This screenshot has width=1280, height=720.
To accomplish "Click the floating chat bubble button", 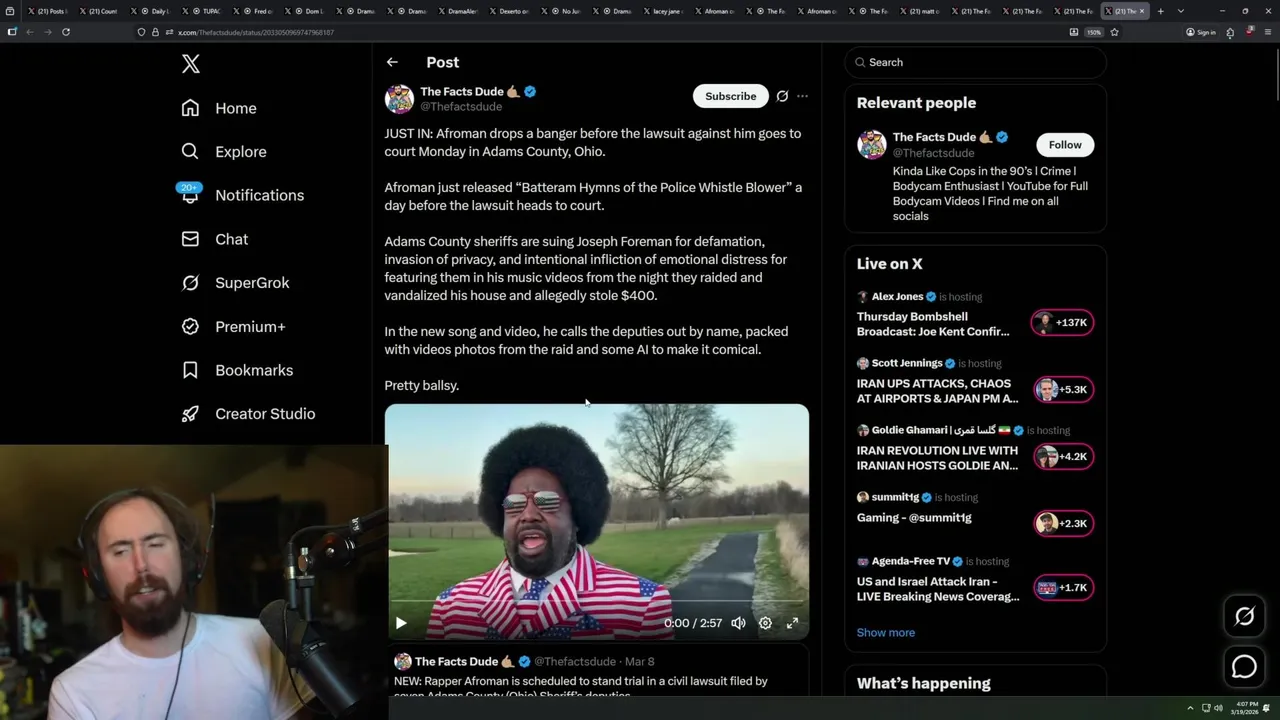I will coord(1244,666).
